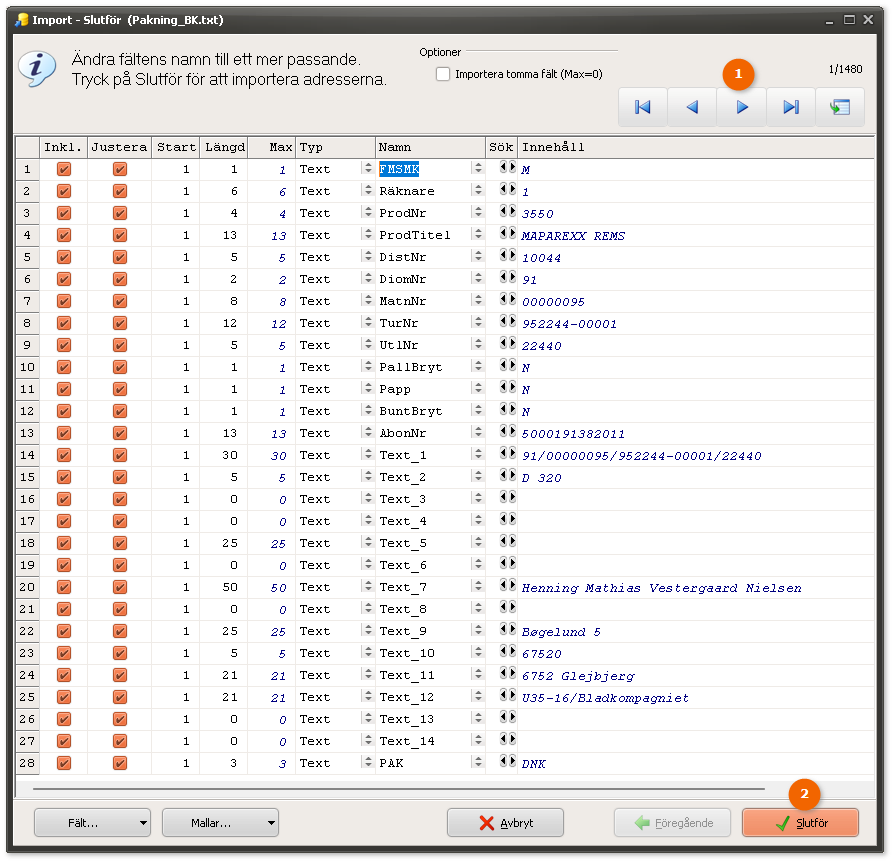Open the Mallar... dropdown button
This screenshot has height=863, width=894.
click(220, 823)
